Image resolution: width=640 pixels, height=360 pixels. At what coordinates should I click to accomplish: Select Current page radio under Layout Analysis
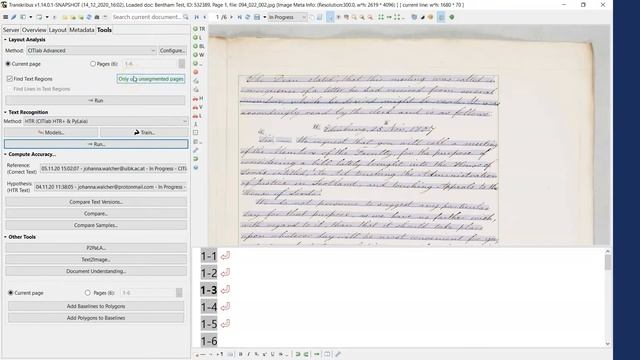point(8,64)
